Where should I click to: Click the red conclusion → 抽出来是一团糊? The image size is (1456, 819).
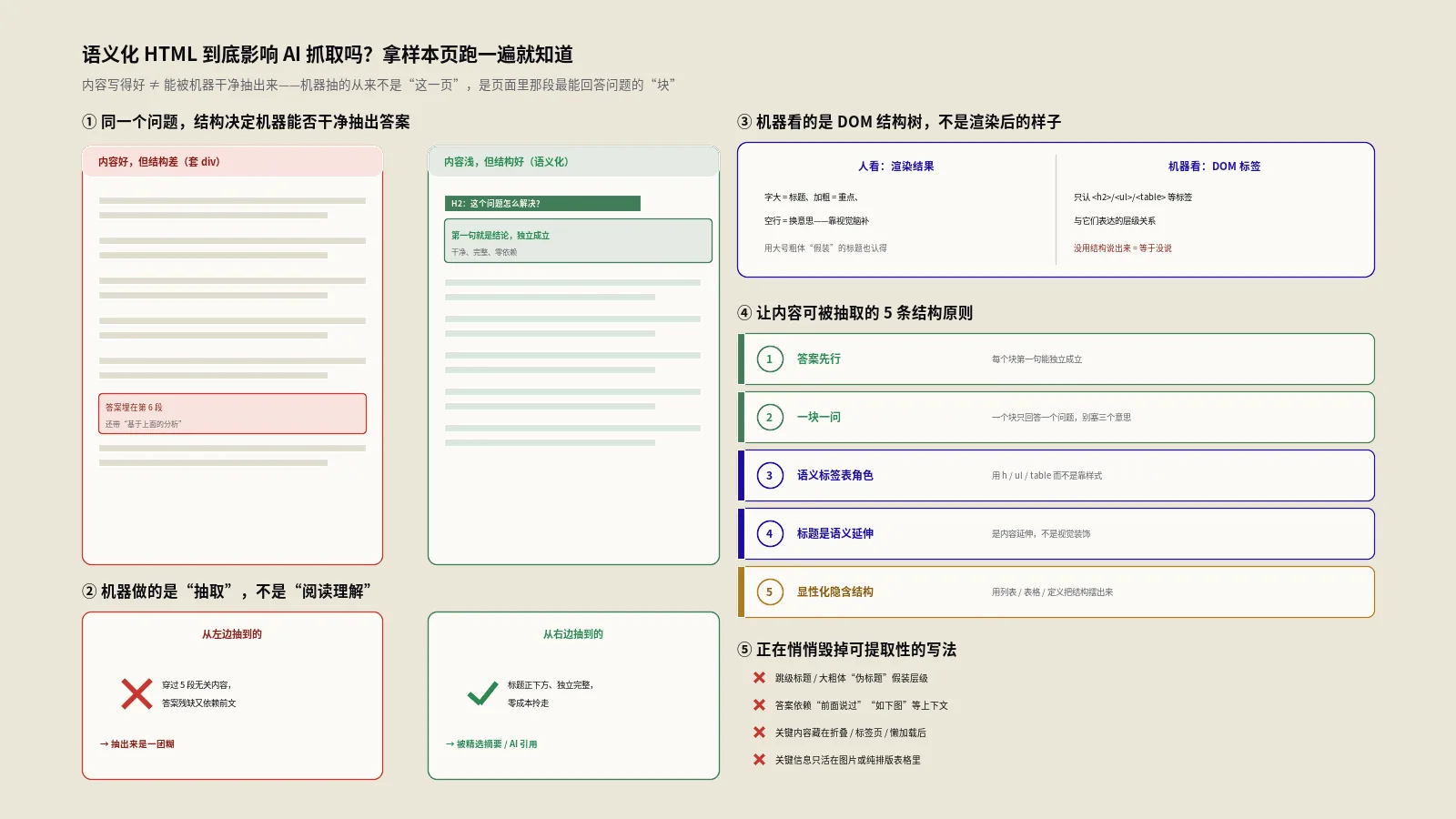[137, 744]
